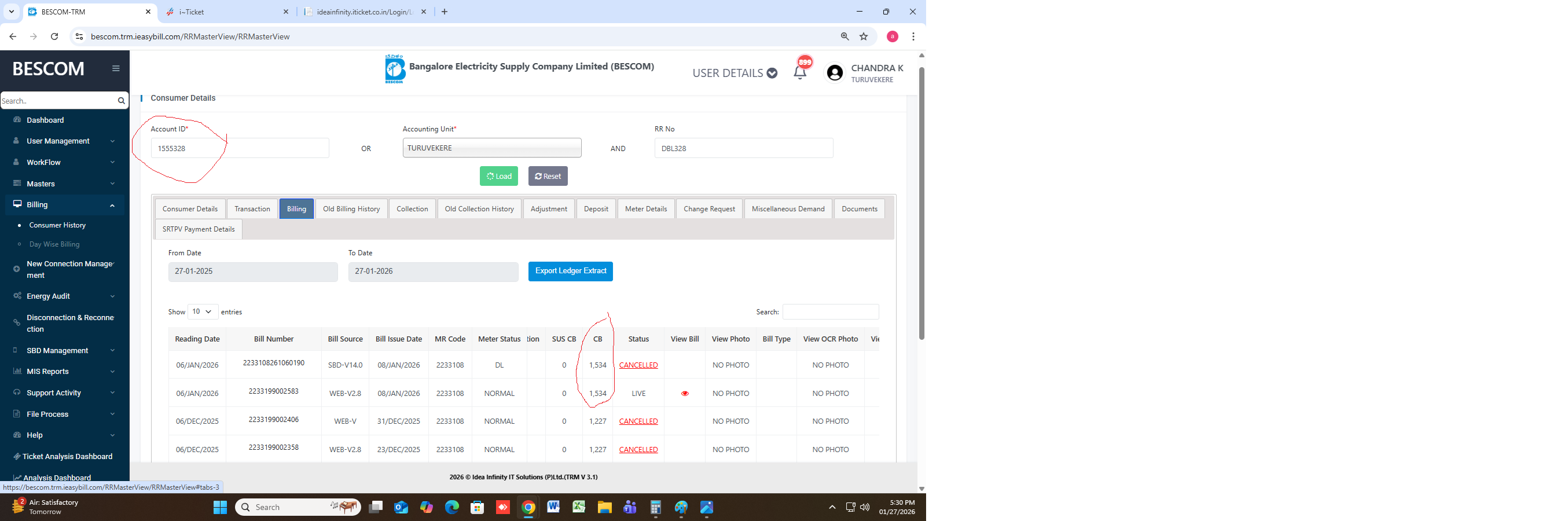Open Dashboard in the sidebar
This screenshot has width=1568, height=521.
point(46,120)
